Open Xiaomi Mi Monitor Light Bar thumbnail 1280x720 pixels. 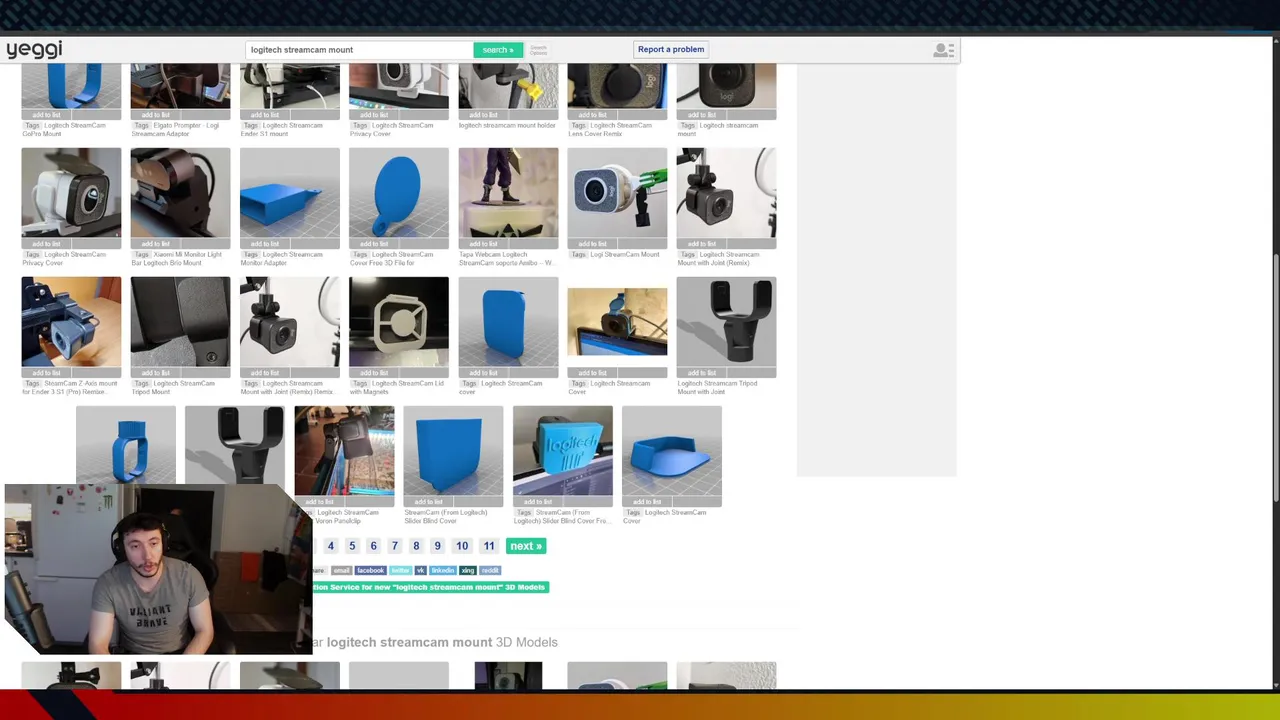(180, 193)
